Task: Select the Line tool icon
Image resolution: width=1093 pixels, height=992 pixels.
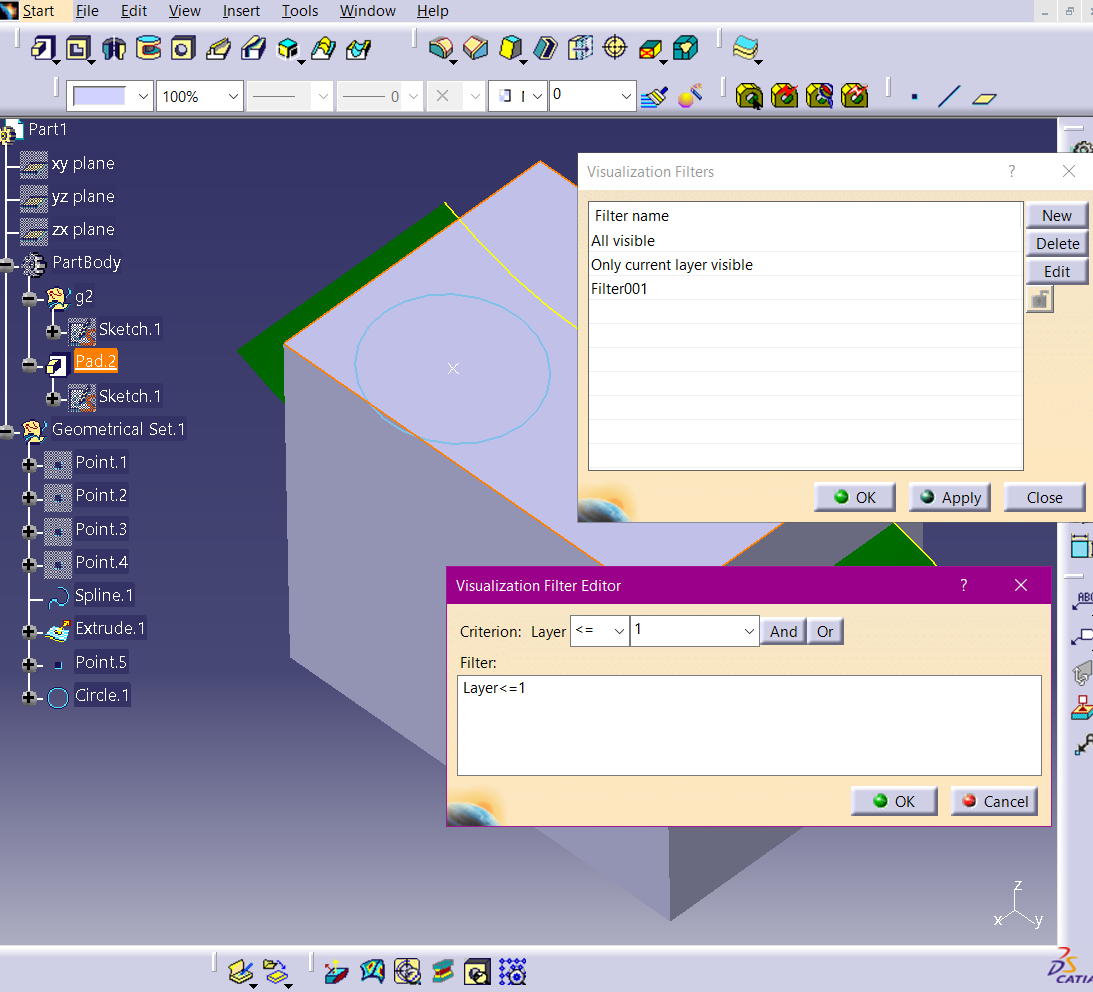Action: (949, 97)
